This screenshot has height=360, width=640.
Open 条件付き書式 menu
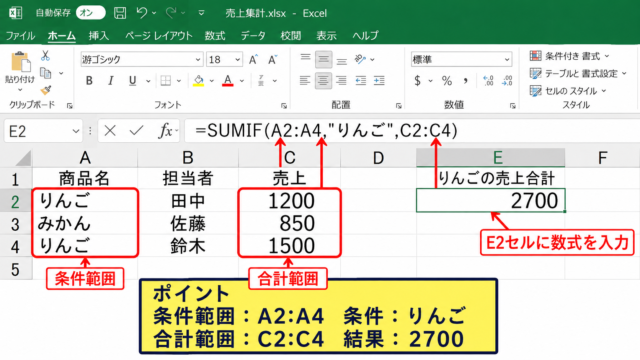point(569,56)
